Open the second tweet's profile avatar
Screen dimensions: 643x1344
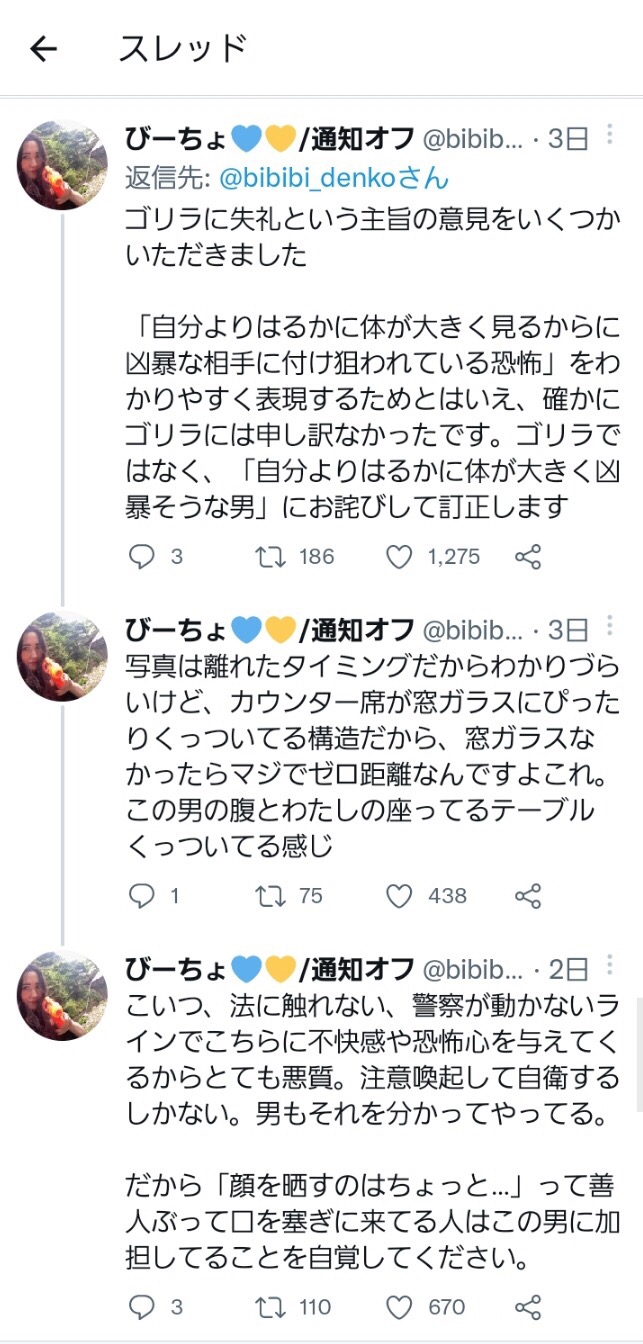pyautogui.click(x=62, y=655)
